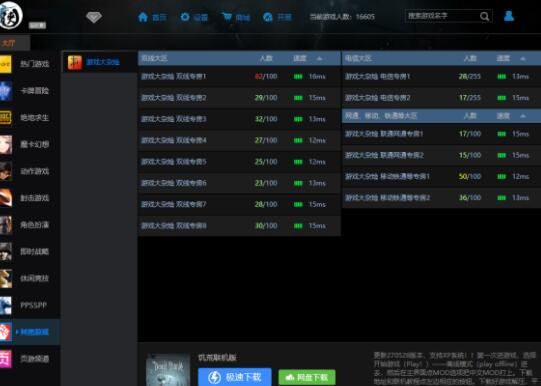Click the 魔卡幻想 category icon
This screenshot has width=541, height=386.
(x=6, y=145)
